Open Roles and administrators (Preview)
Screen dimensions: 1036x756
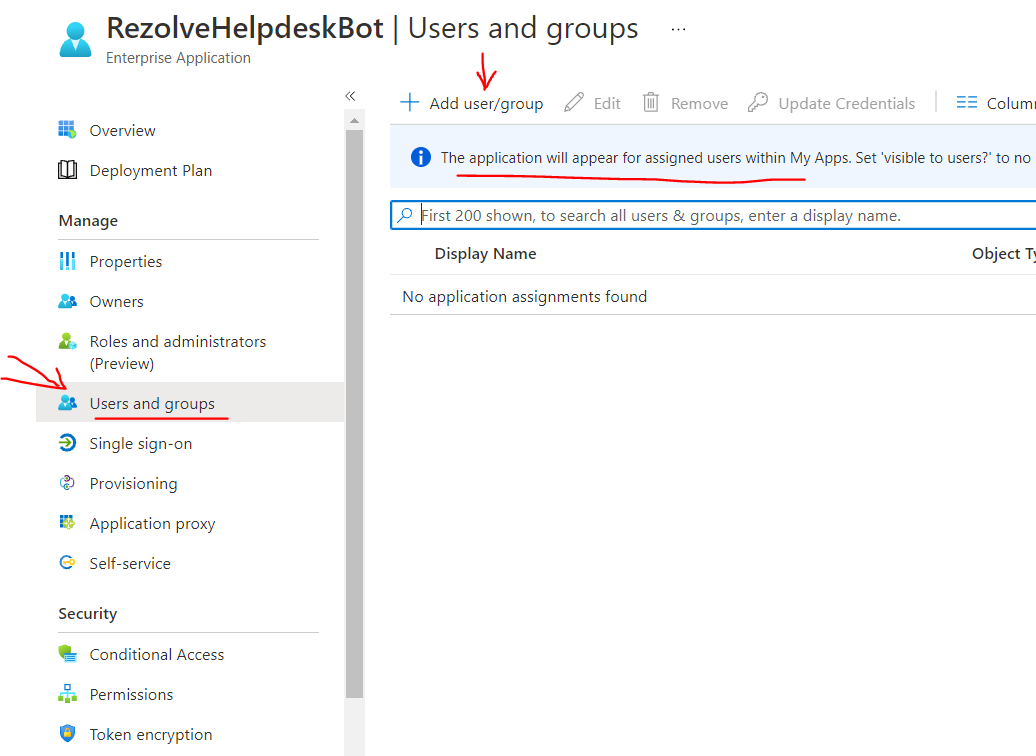[178, 352]
